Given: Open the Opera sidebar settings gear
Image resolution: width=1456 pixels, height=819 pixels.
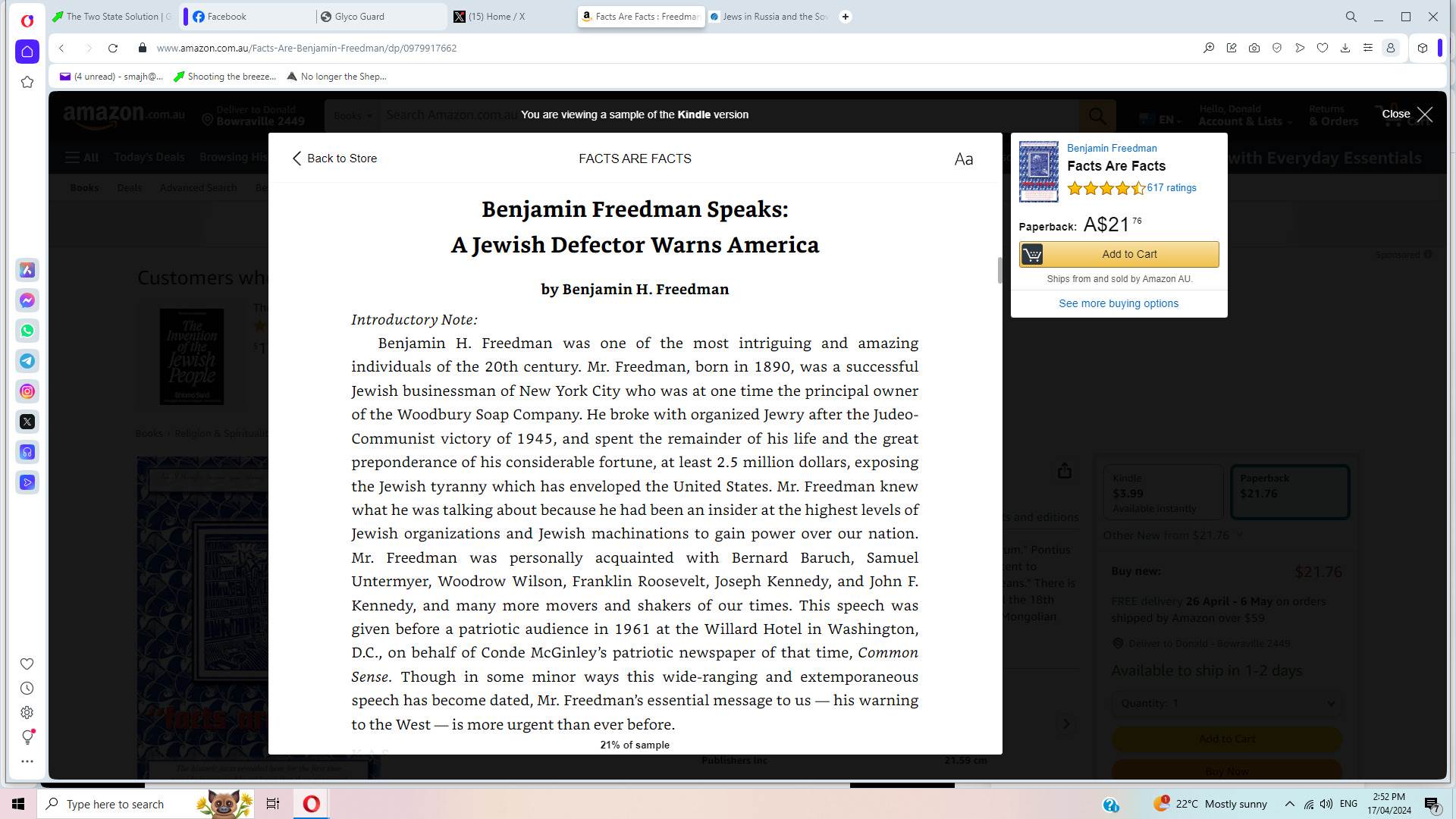Looking at the screenshot, I should pos(27,713).
